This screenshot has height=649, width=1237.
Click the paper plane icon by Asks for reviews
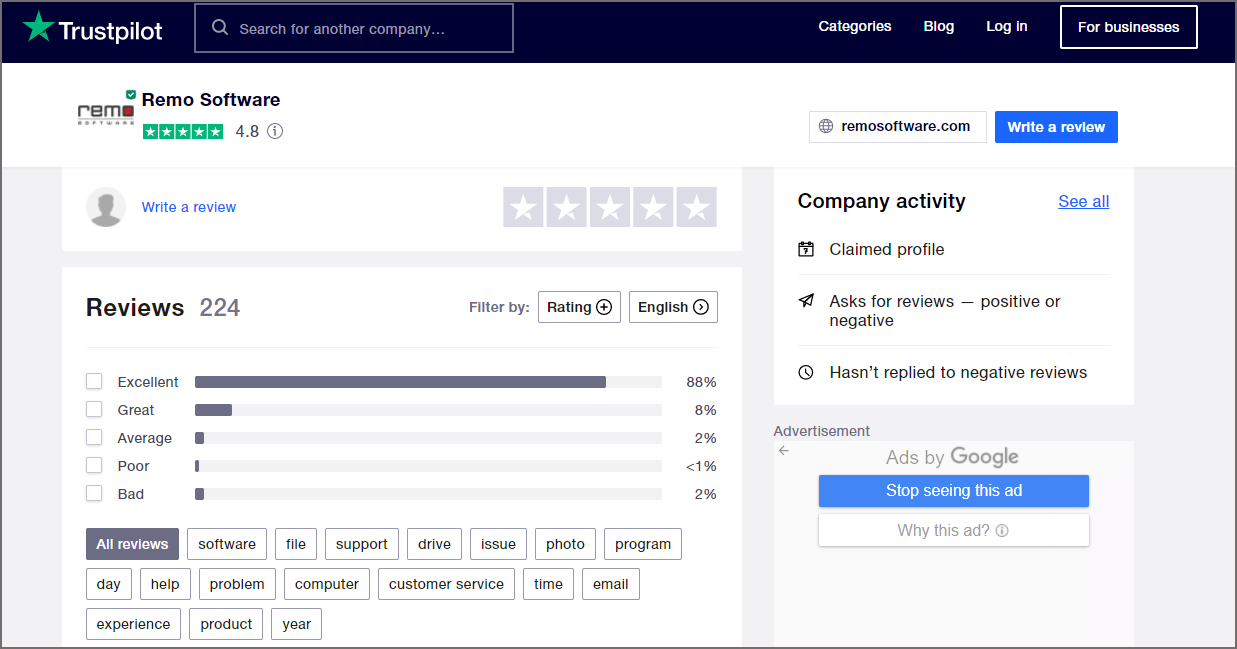tap(806, 301)
